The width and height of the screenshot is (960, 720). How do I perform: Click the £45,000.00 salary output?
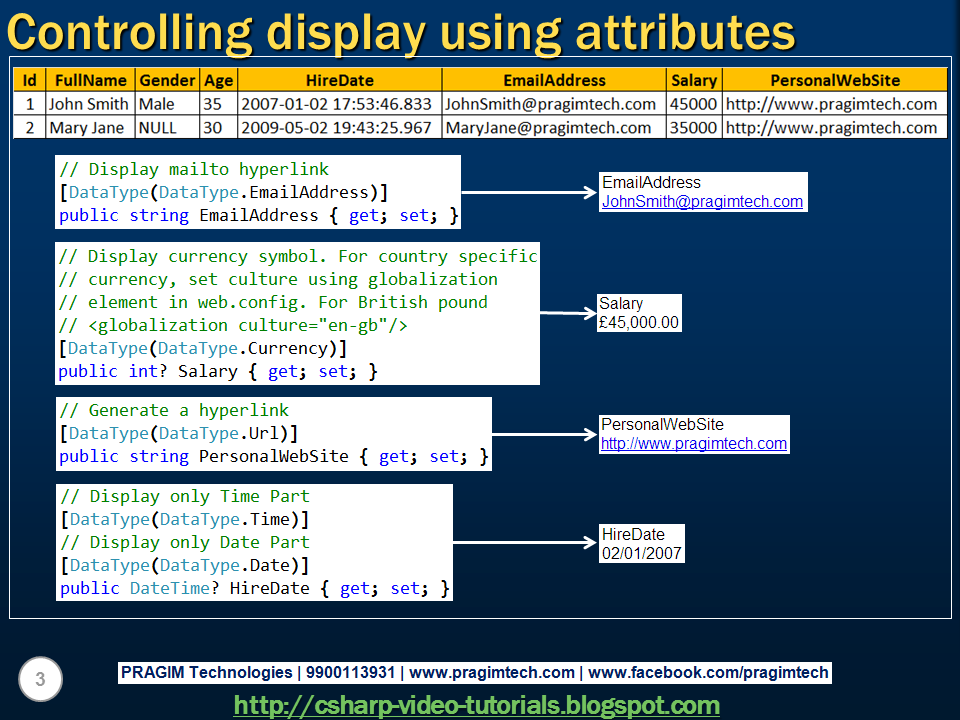639,323
